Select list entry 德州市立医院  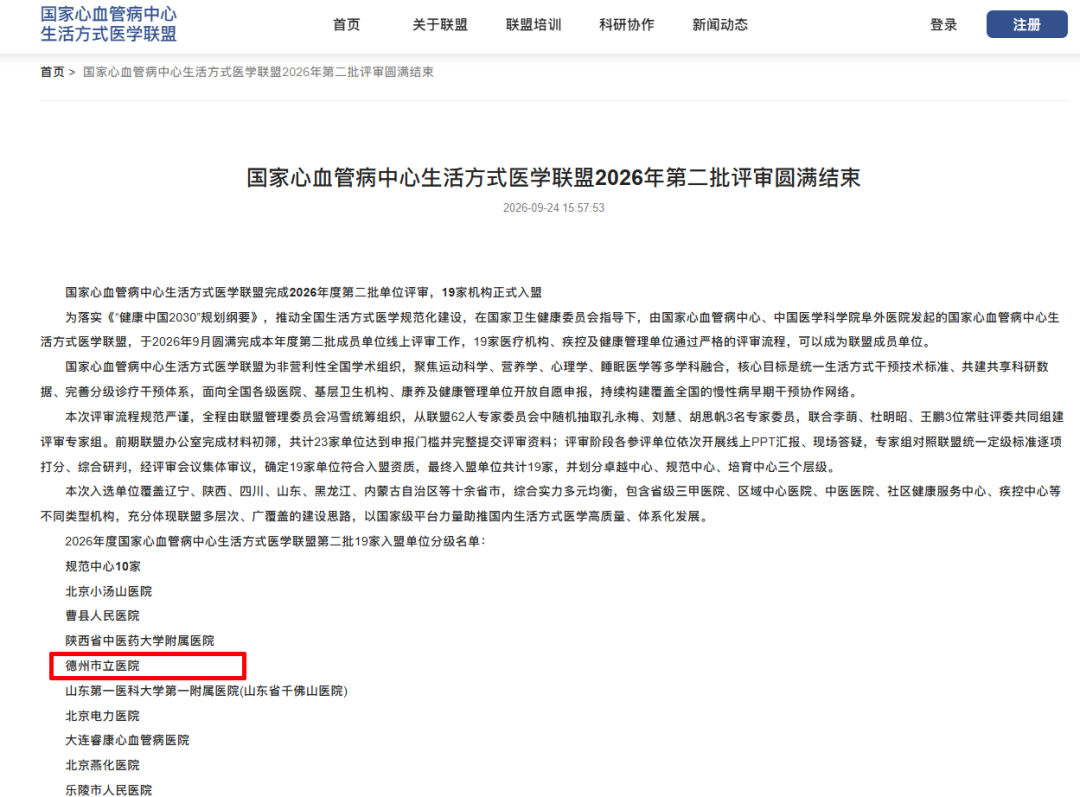point(102,665)
